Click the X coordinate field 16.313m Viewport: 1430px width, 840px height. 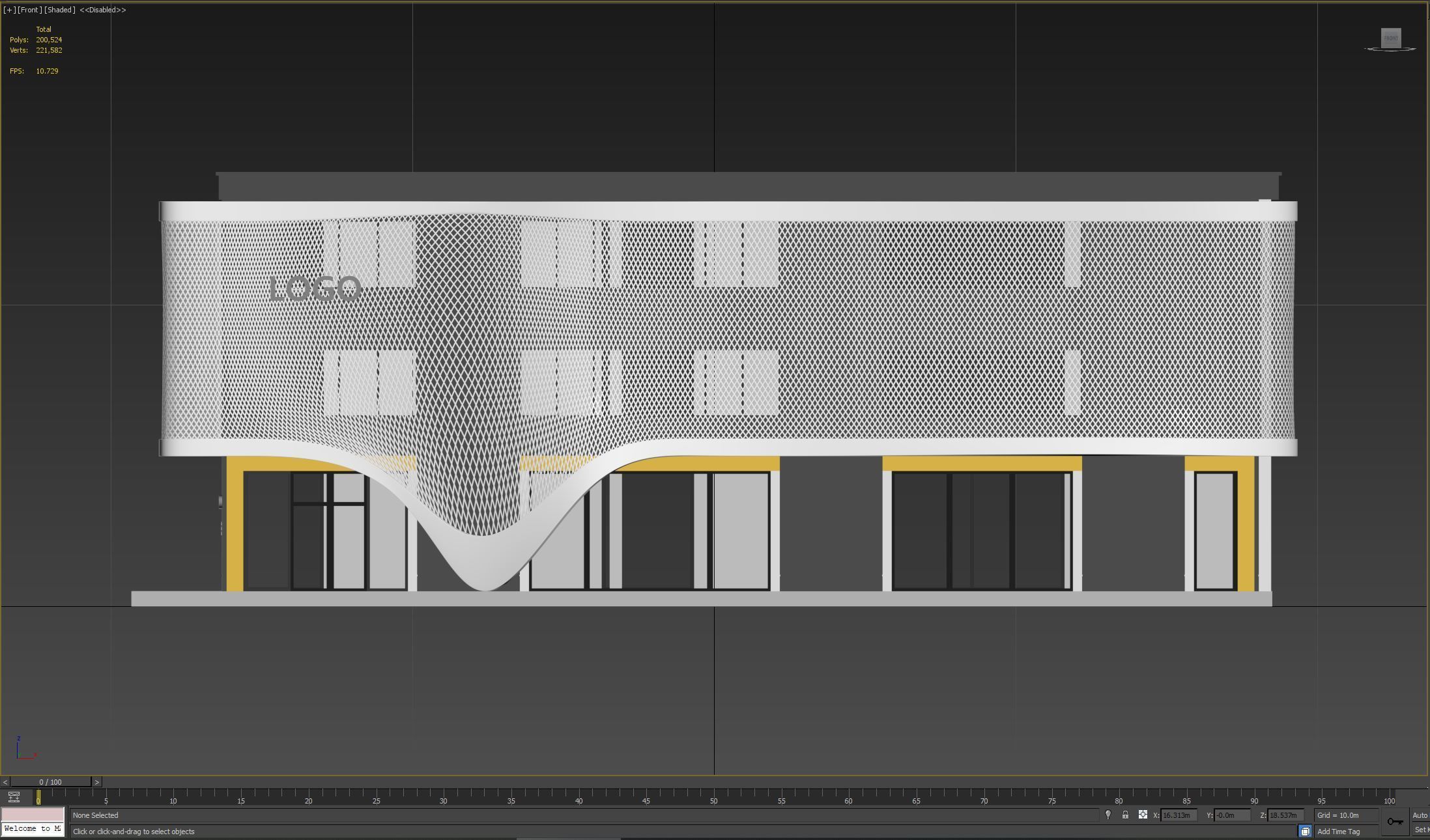pos(1179,815)
